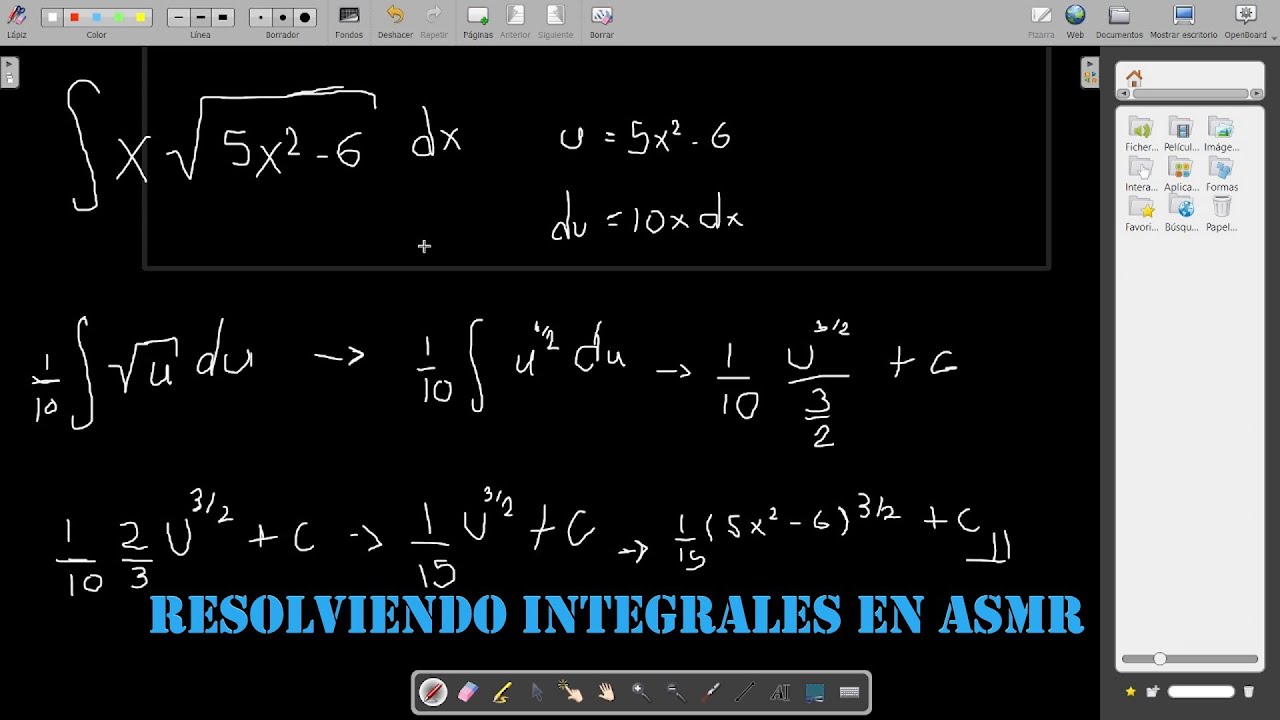Choose the small eraser size
The image size is (1280, 720).
[261, 17]
